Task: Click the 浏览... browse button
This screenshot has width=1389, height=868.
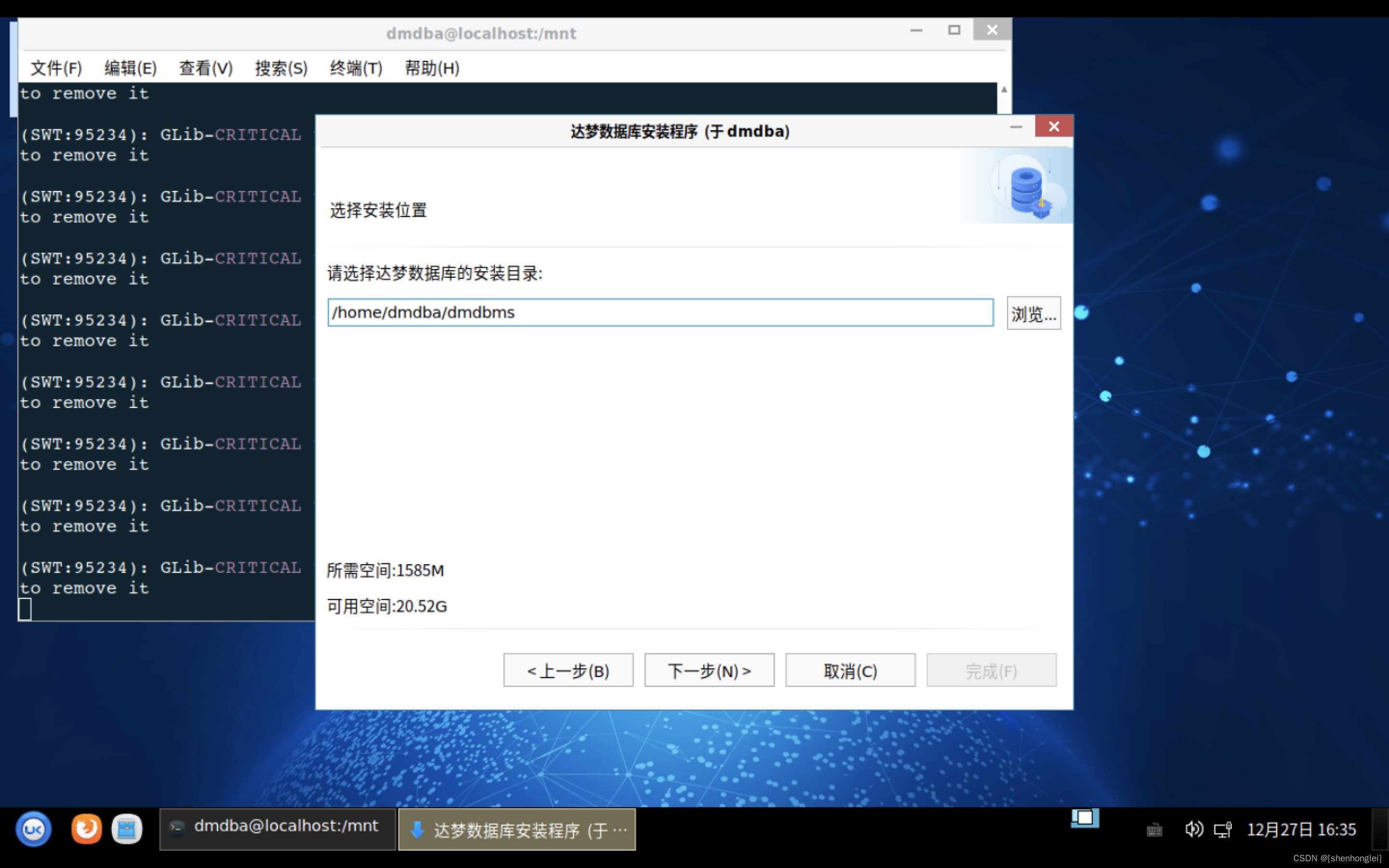Action: tap(1033, 313)
